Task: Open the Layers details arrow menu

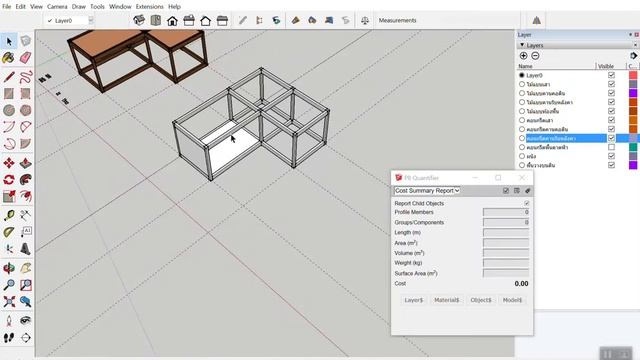Action: click(x=633, y=56)
